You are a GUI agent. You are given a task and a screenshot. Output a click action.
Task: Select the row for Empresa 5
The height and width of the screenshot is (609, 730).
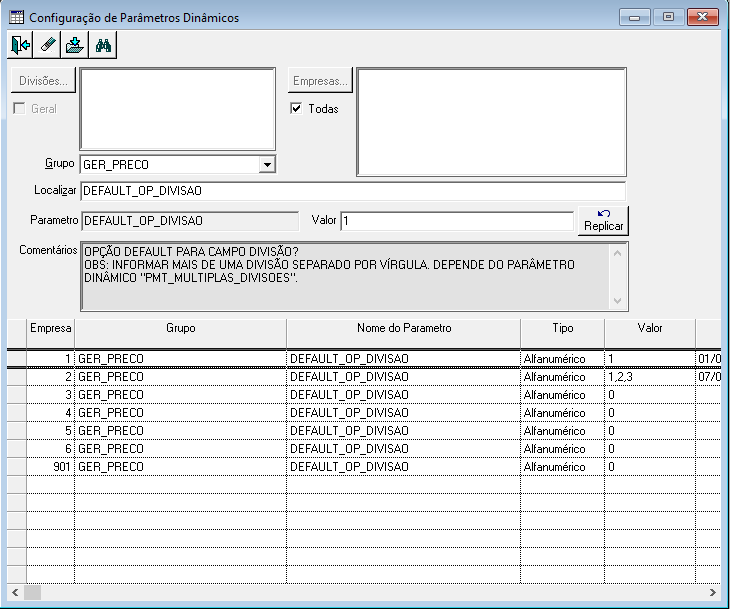[x=364, y=431]
